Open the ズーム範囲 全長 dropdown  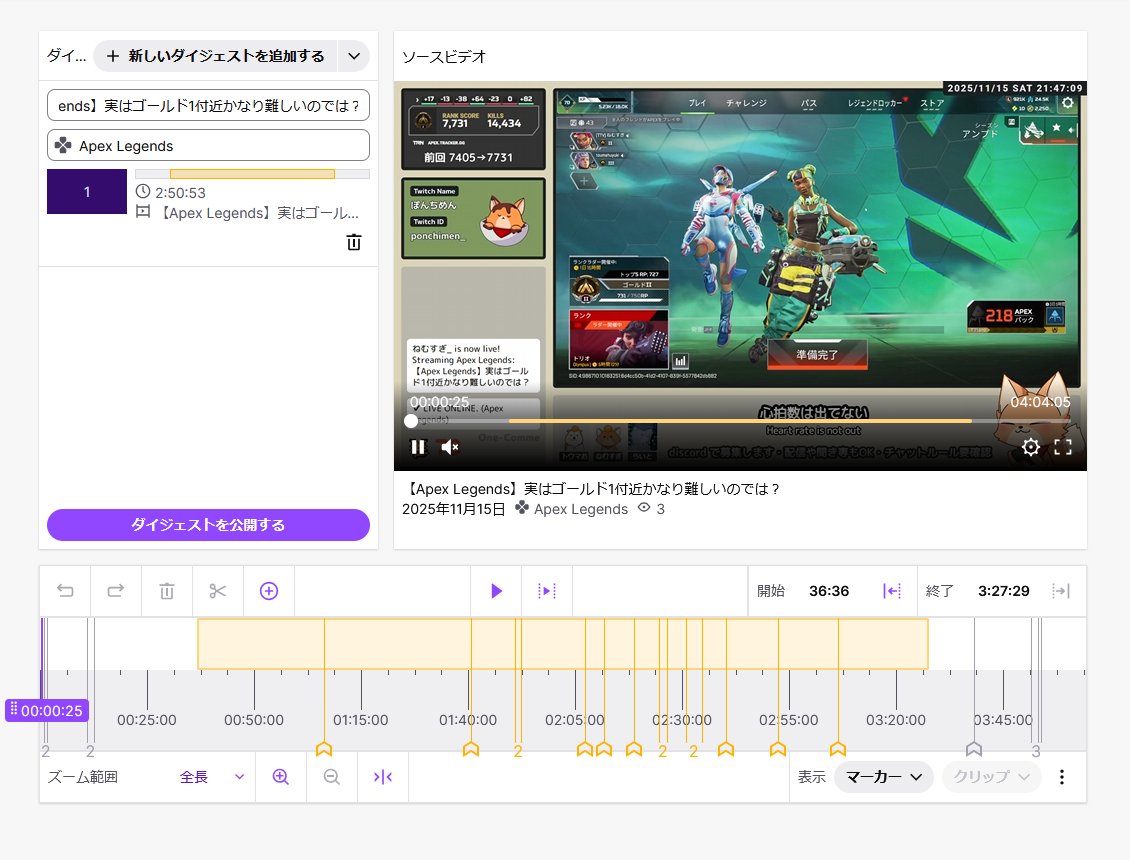tap(212, 777)
